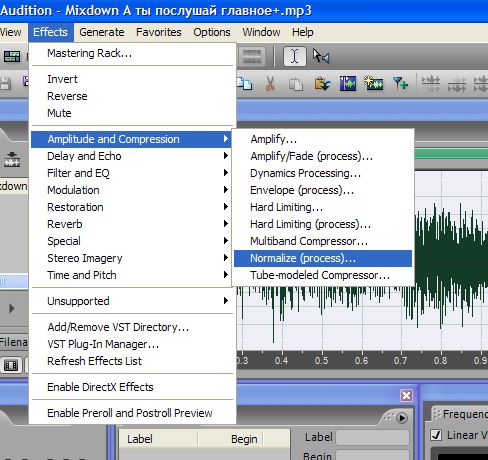Viewport: 488px width, 460px height.
Task: Open Add/Remove VST Directory dialog
Action: (133, 327)
